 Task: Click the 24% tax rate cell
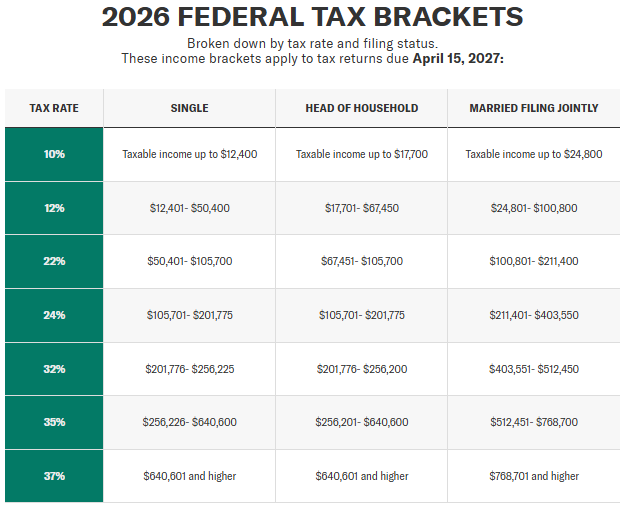[x=54, y=315]
